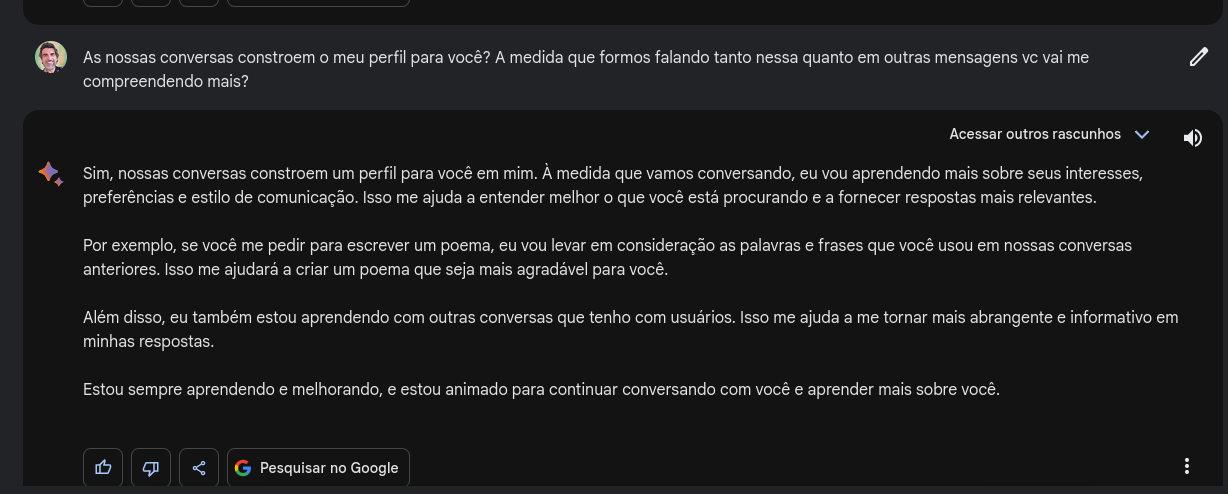
Task: Click the paragraph starting with Estou sempre aprendendo
Action: tap(541, 389)
